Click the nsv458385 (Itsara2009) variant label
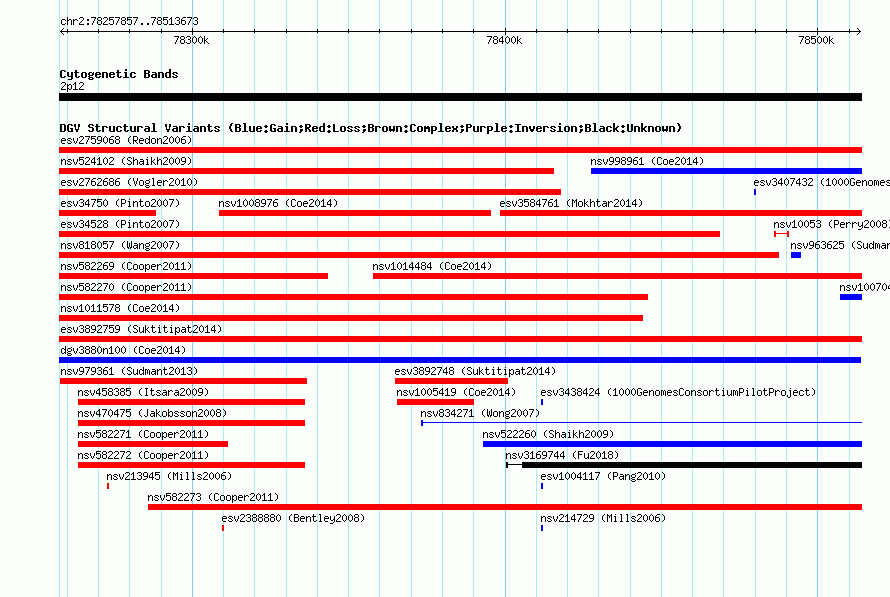Screen dimensions: 890x597 [x=143, y=392]
